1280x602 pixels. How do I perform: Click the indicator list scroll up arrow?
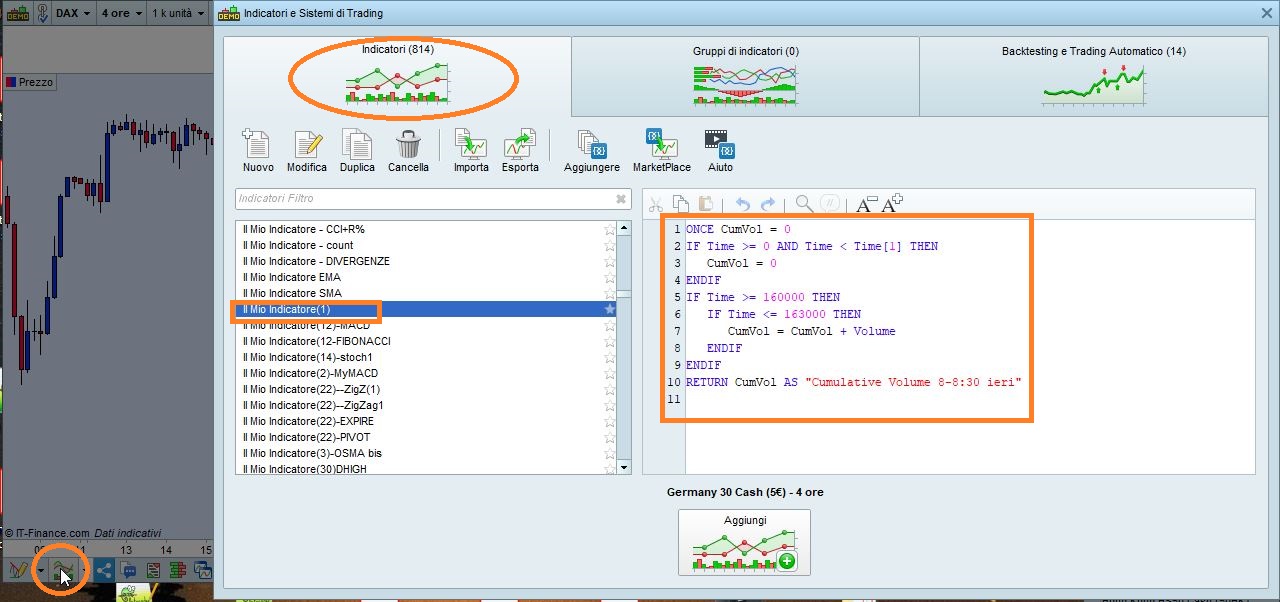625,228
